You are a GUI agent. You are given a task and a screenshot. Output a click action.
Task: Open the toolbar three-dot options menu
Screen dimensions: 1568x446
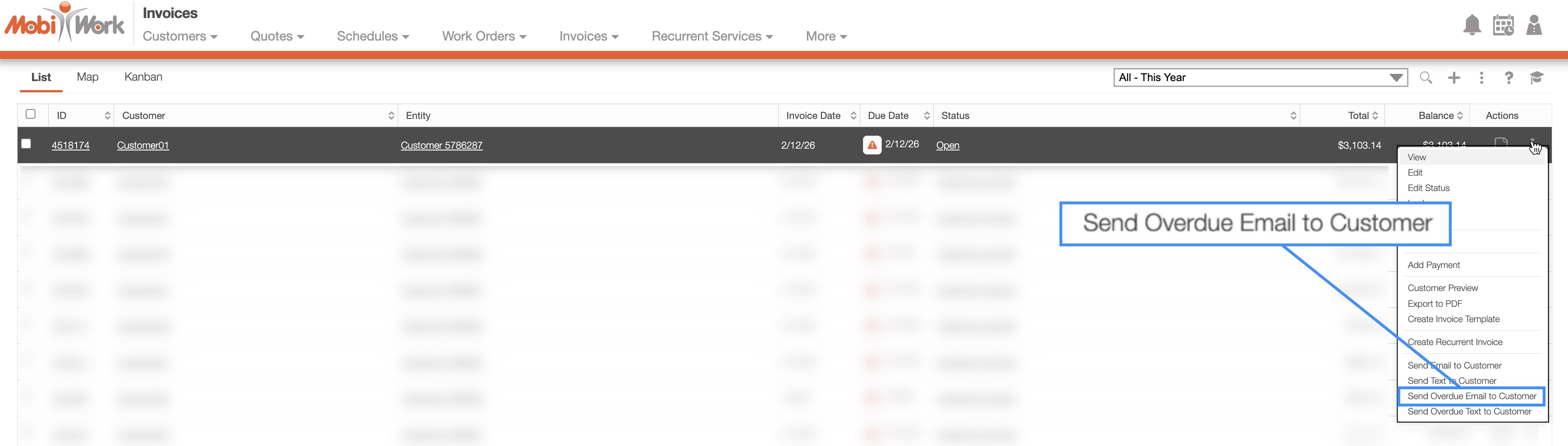pyautogui.click(x=1481, y=78)
